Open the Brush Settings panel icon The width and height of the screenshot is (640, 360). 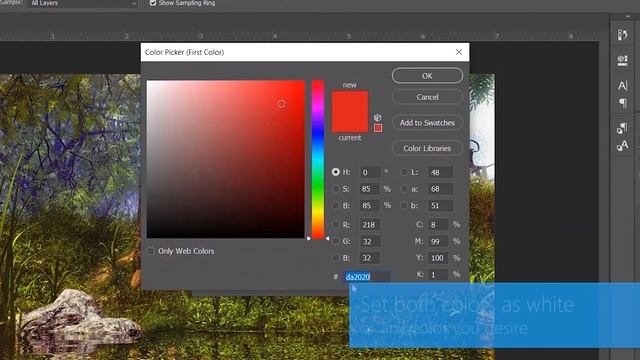[x=622, y=35]
